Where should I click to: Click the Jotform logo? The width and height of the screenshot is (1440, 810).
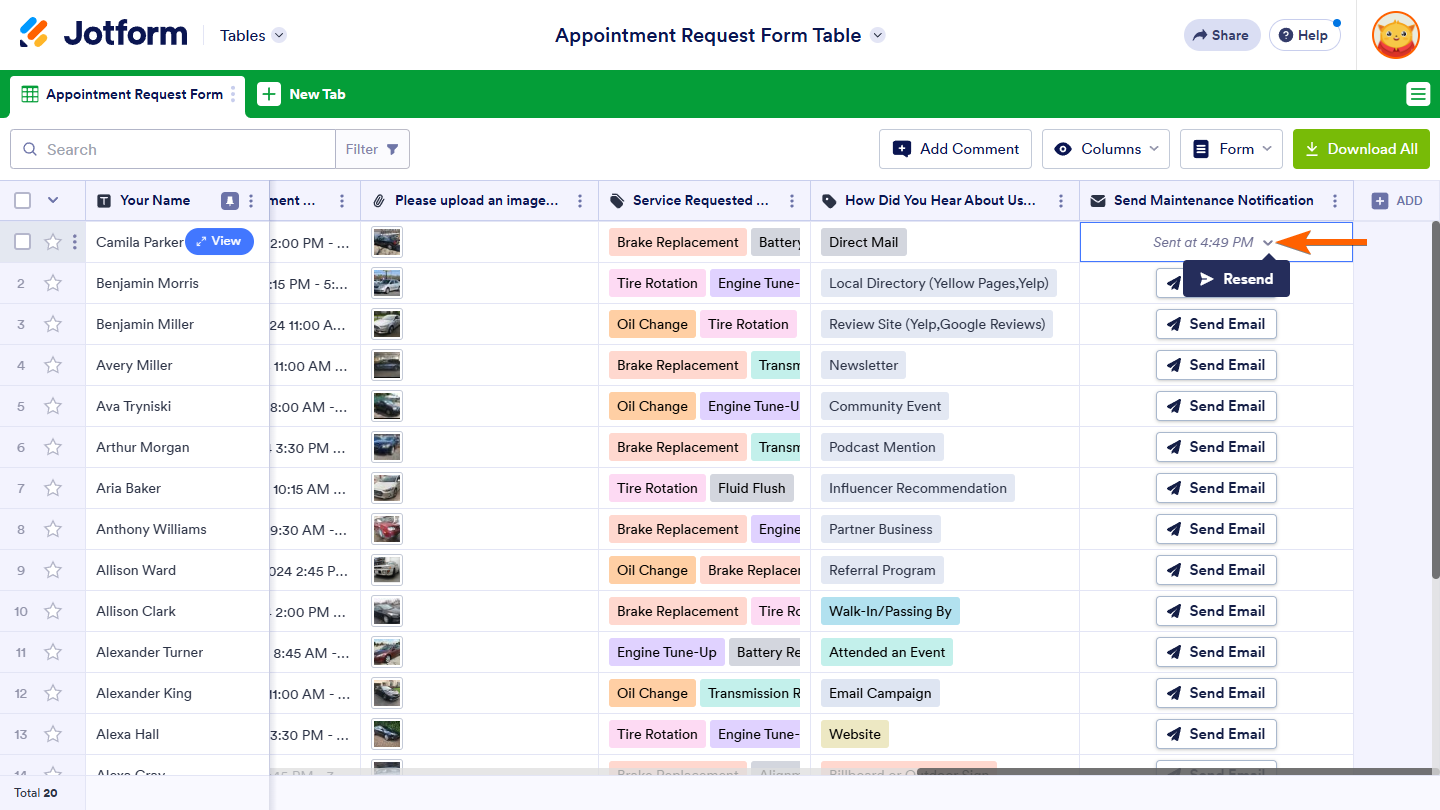103,34
